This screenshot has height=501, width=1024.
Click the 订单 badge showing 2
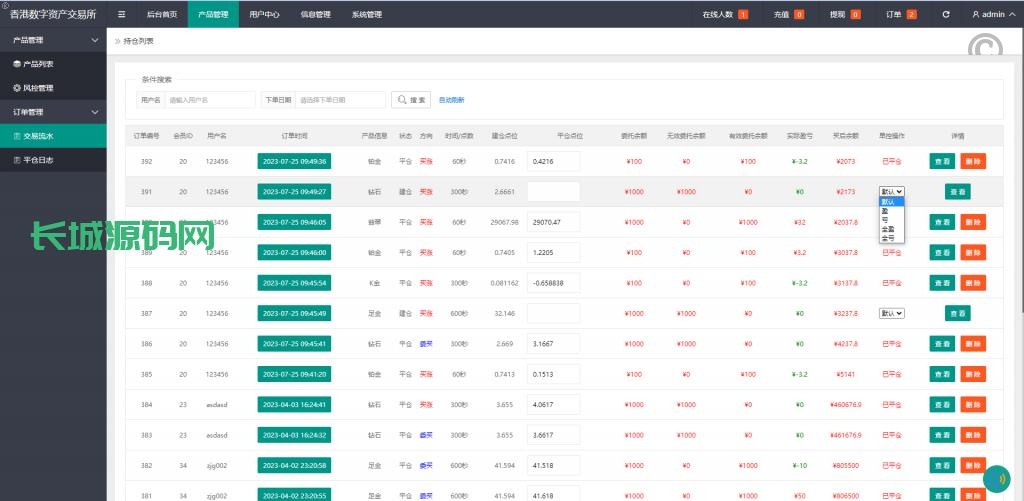[911, 15]
